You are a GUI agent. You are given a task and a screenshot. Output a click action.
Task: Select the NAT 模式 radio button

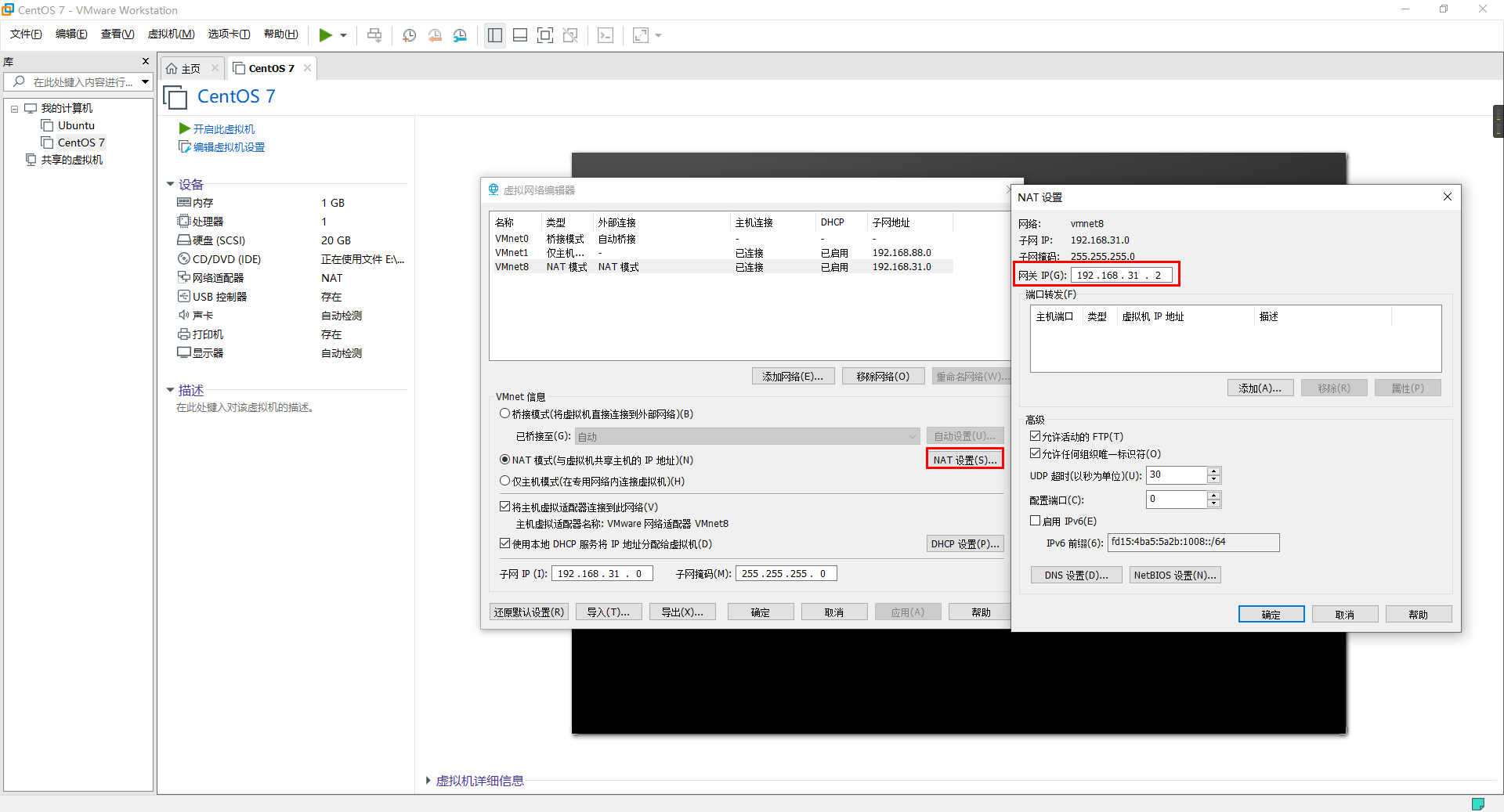(504, 460)
